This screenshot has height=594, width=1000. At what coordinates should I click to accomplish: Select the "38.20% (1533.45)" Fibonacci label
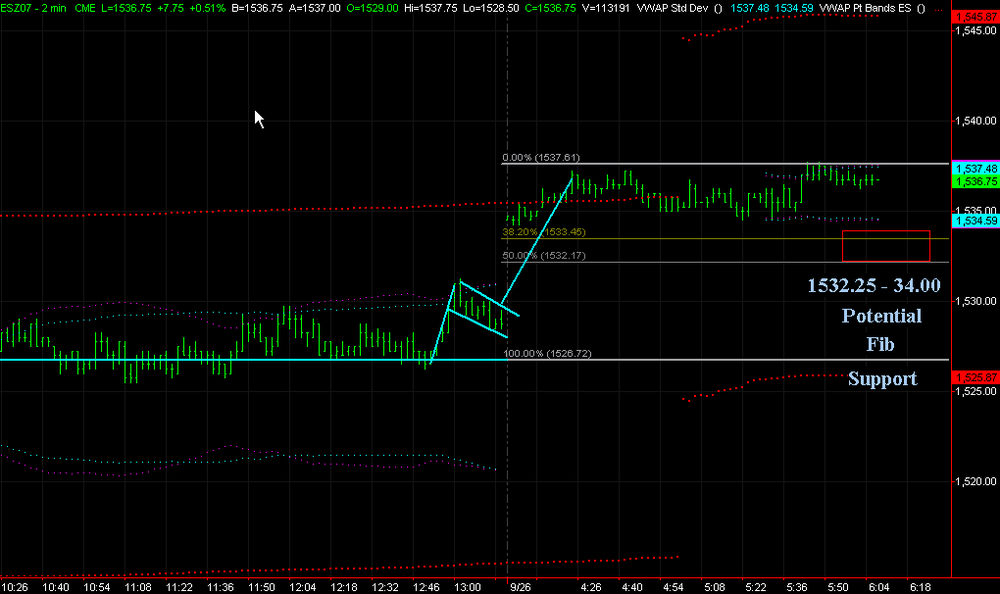544,232
